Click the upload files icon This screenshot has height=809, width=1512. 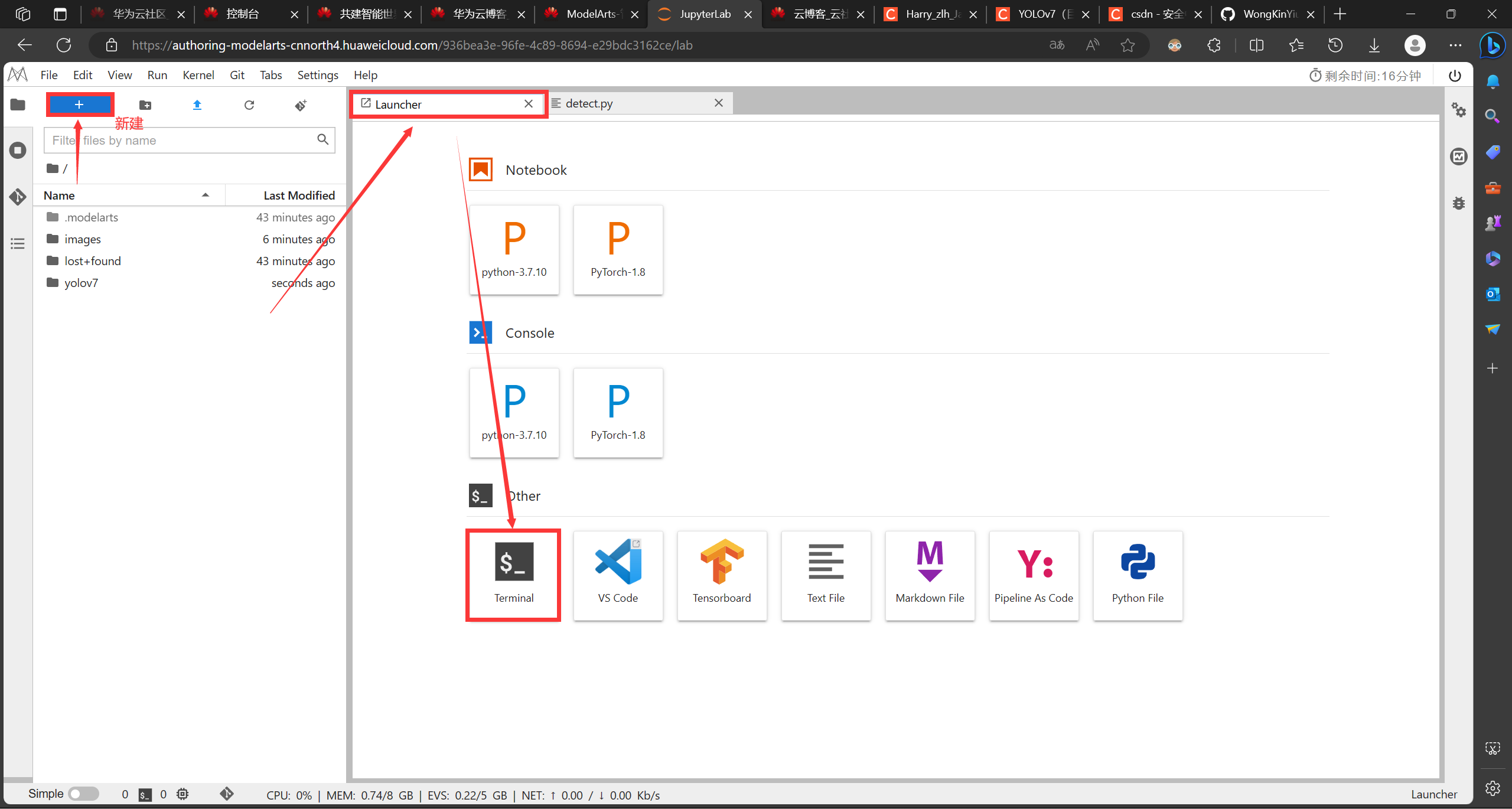tap(197, 105)
